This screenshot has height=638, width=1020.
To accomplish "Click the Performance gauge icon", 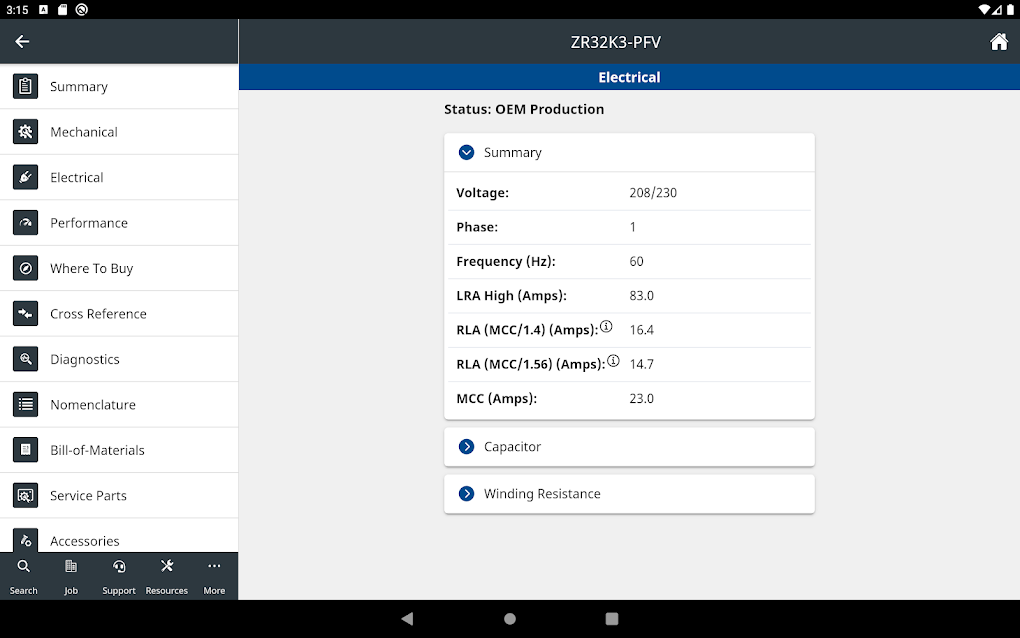I will click(25, 223).
